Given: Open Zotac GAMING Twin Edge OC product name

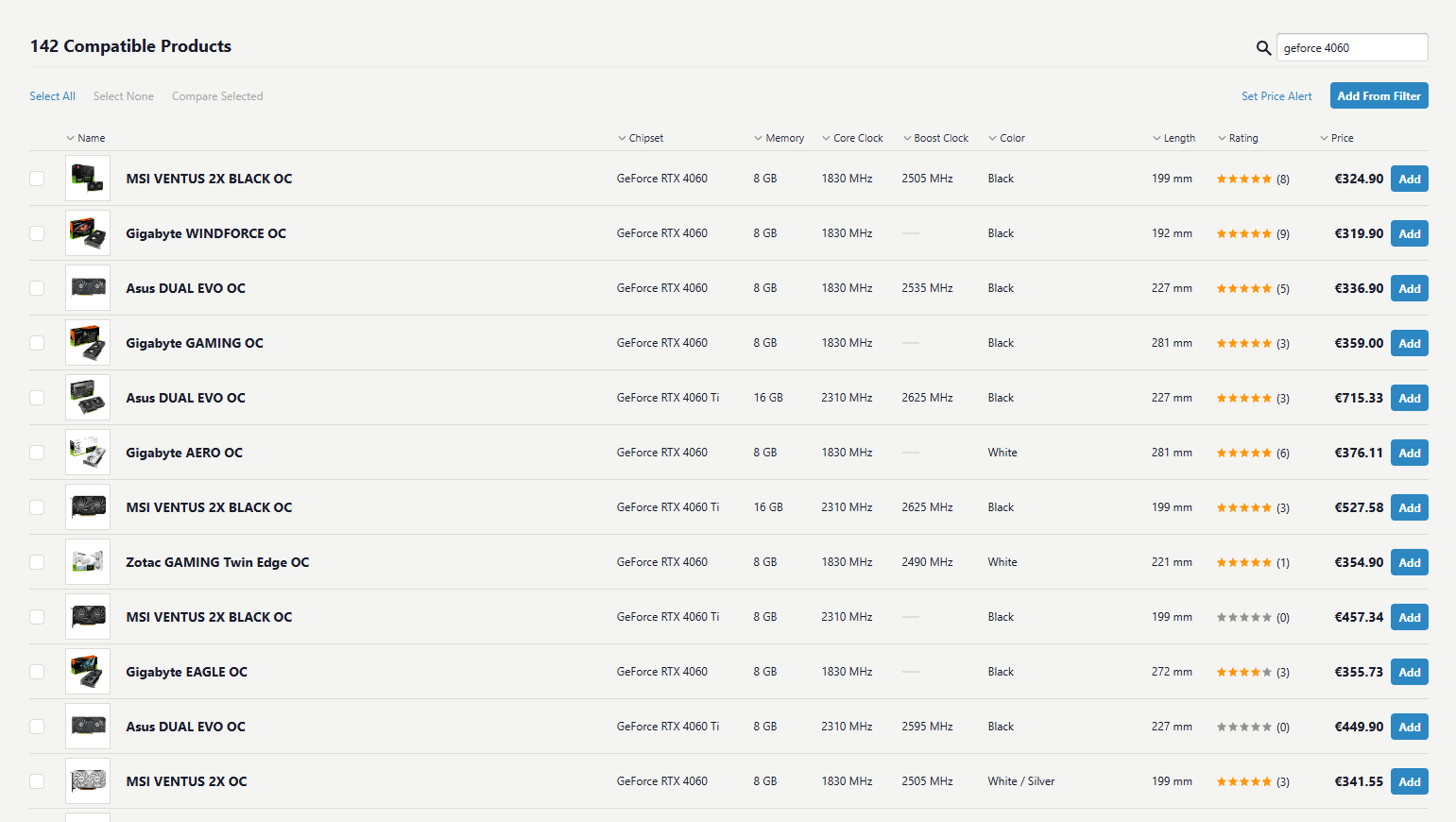Looking at the screenshot, I should 217,562.
